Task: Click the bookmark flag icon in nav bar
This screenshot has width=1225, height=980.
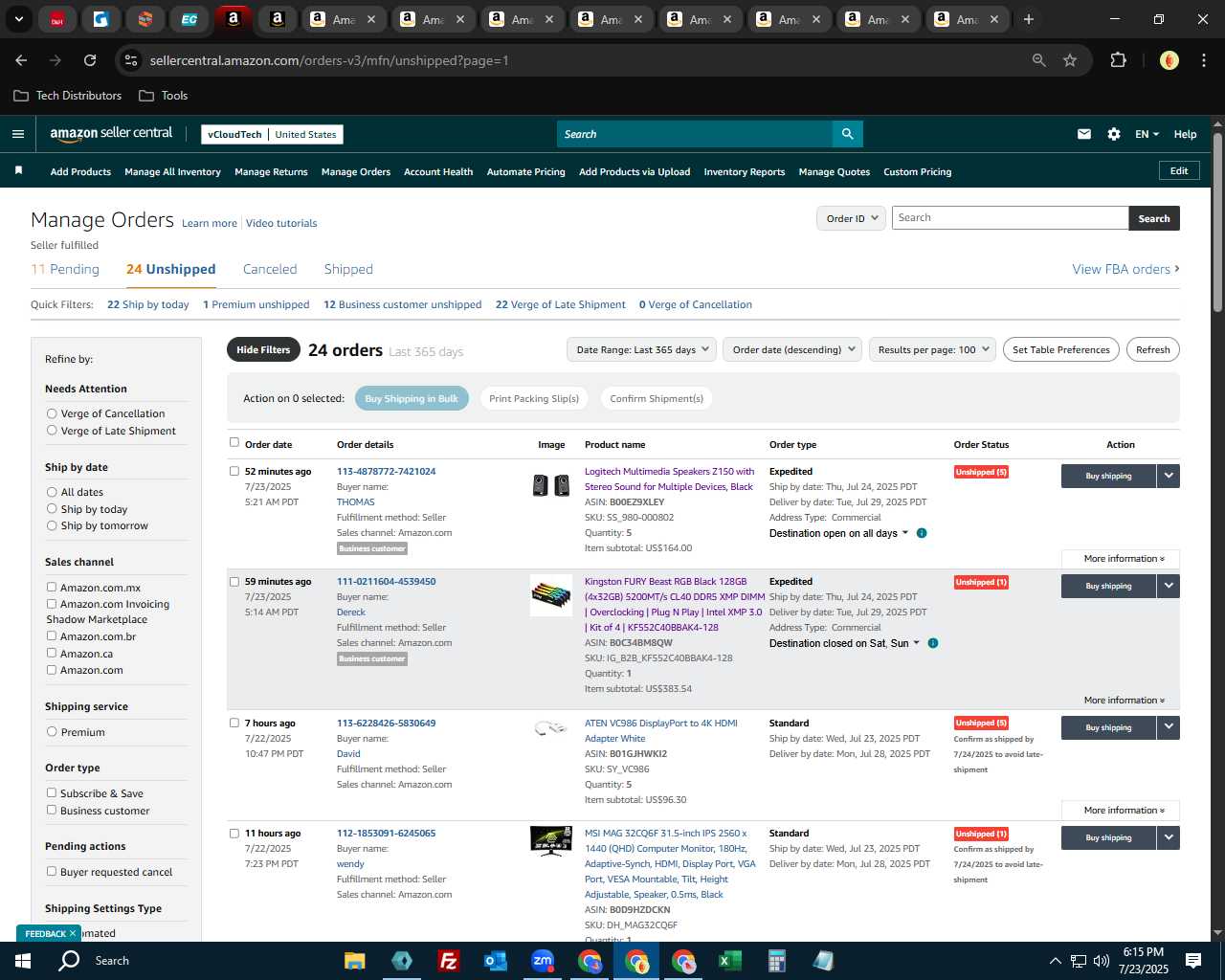Action: 18,170
